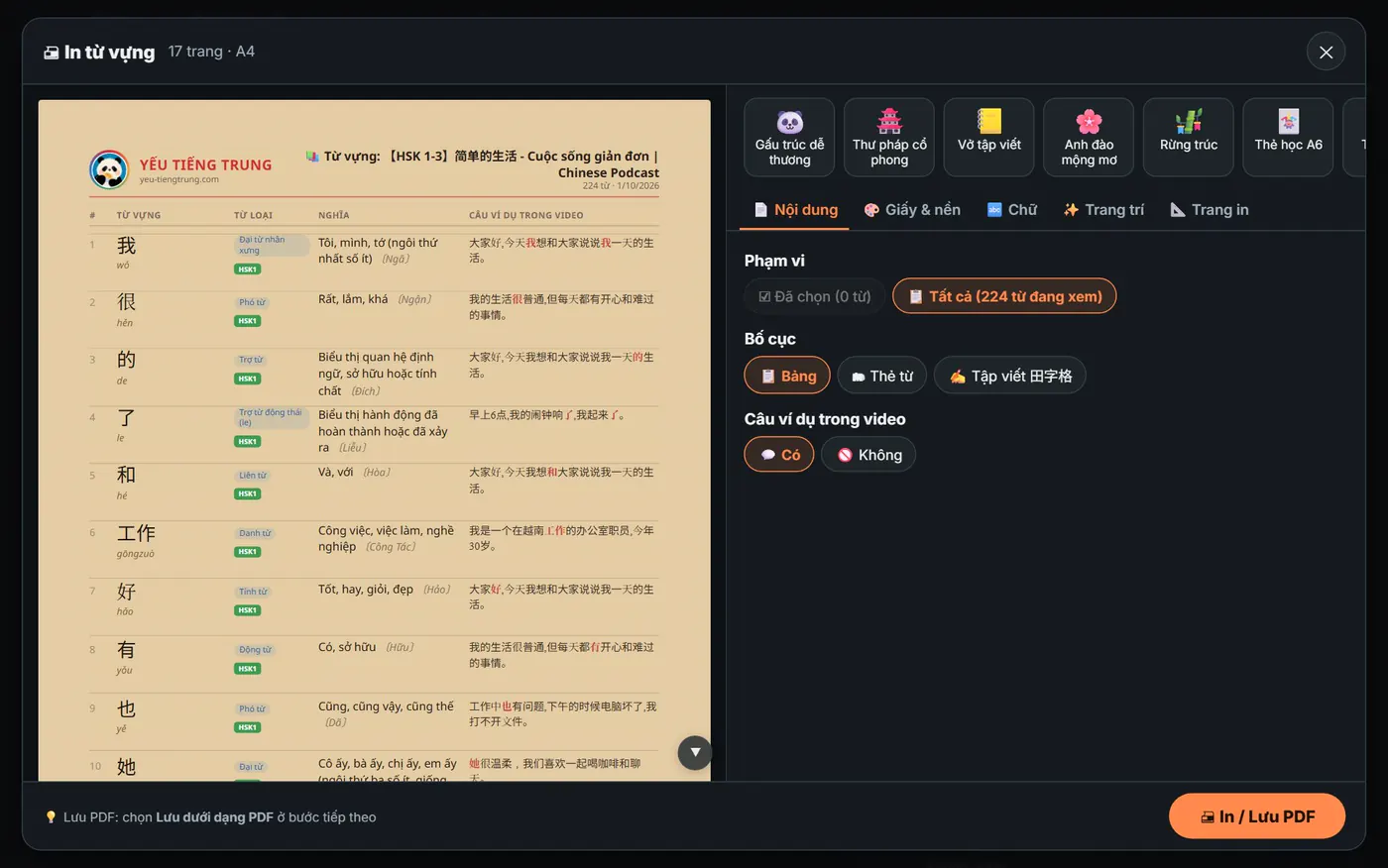Click the TỪ VỰNG column header
Viewport: 1388px width, 868px height.
point(139,215)
